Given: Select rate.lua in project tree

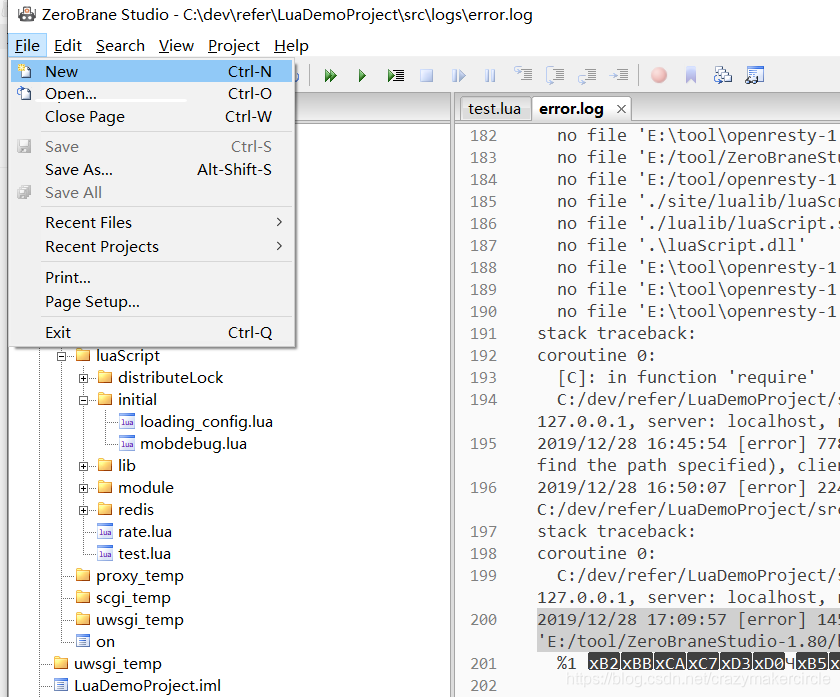Looking at the screenshot, I should pyautogui.click(x=145, y=531).
